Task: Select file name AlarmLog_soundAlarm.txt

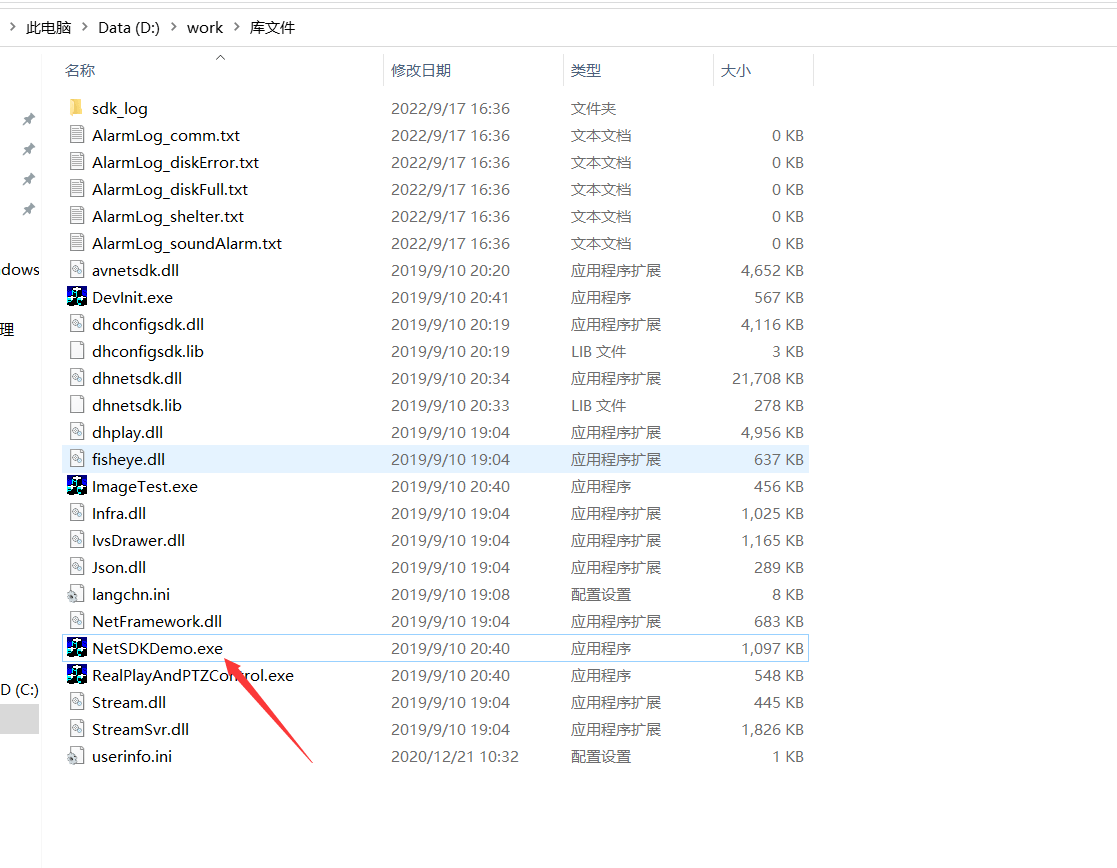Action: coord(187,243)
